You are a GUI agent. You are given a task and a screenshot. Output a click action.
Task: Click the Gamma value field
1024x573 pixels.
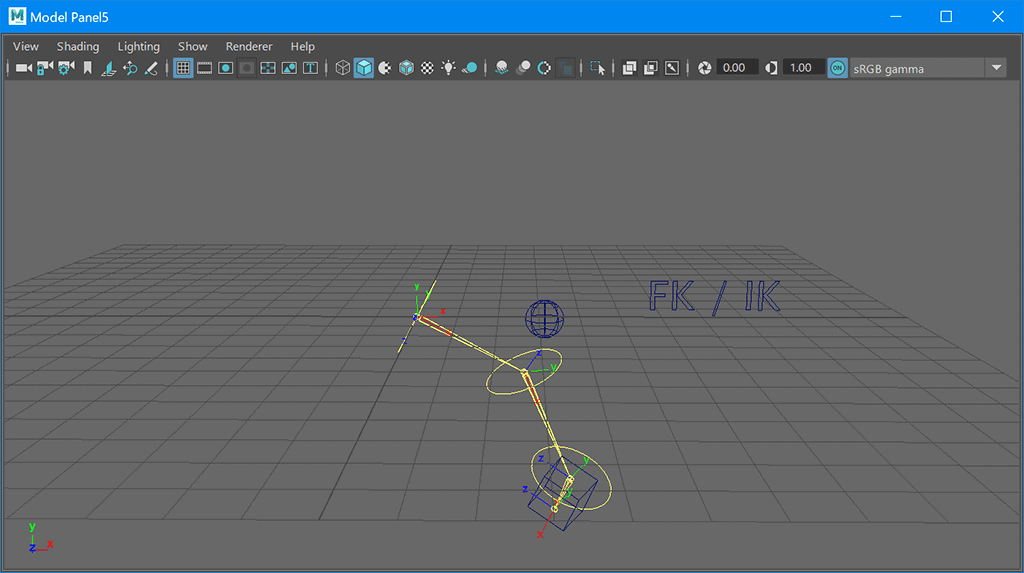(803, 68)
